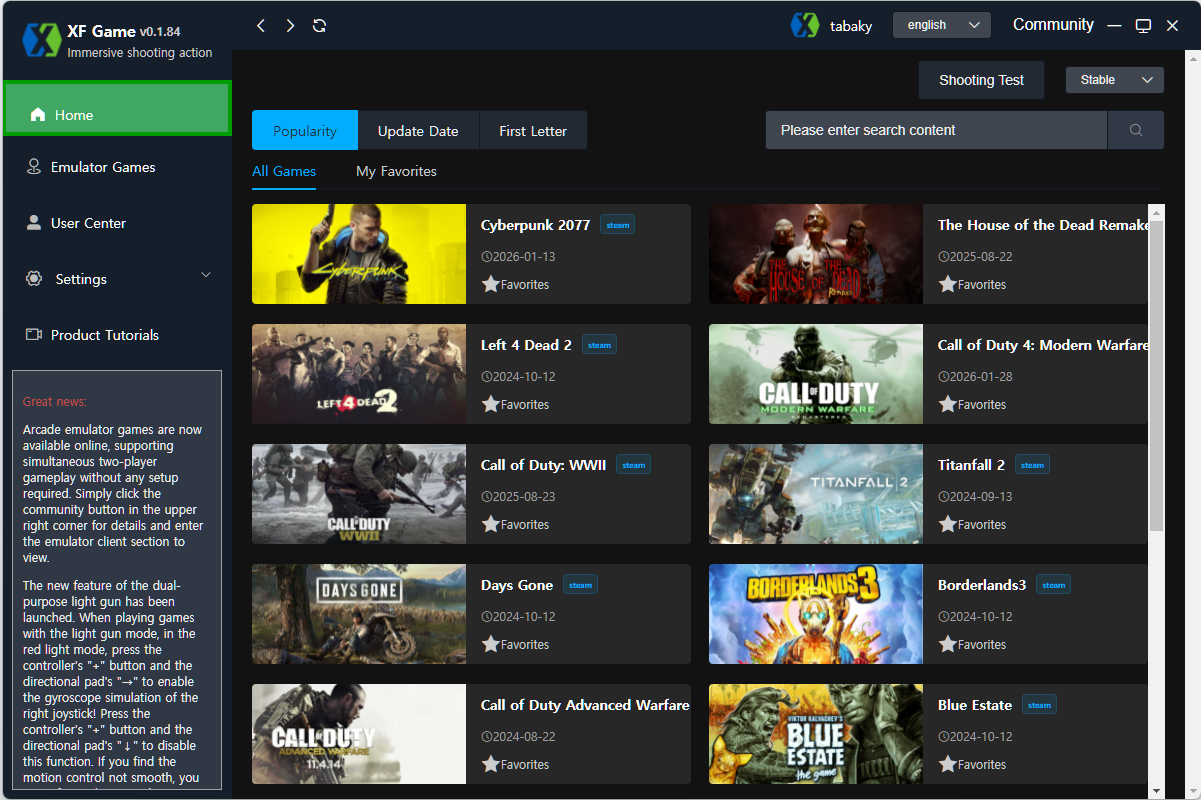Click the Steam badge next to Cyberpunk 2077
The width and height of the screenshot is (1201, 800).
617,225
